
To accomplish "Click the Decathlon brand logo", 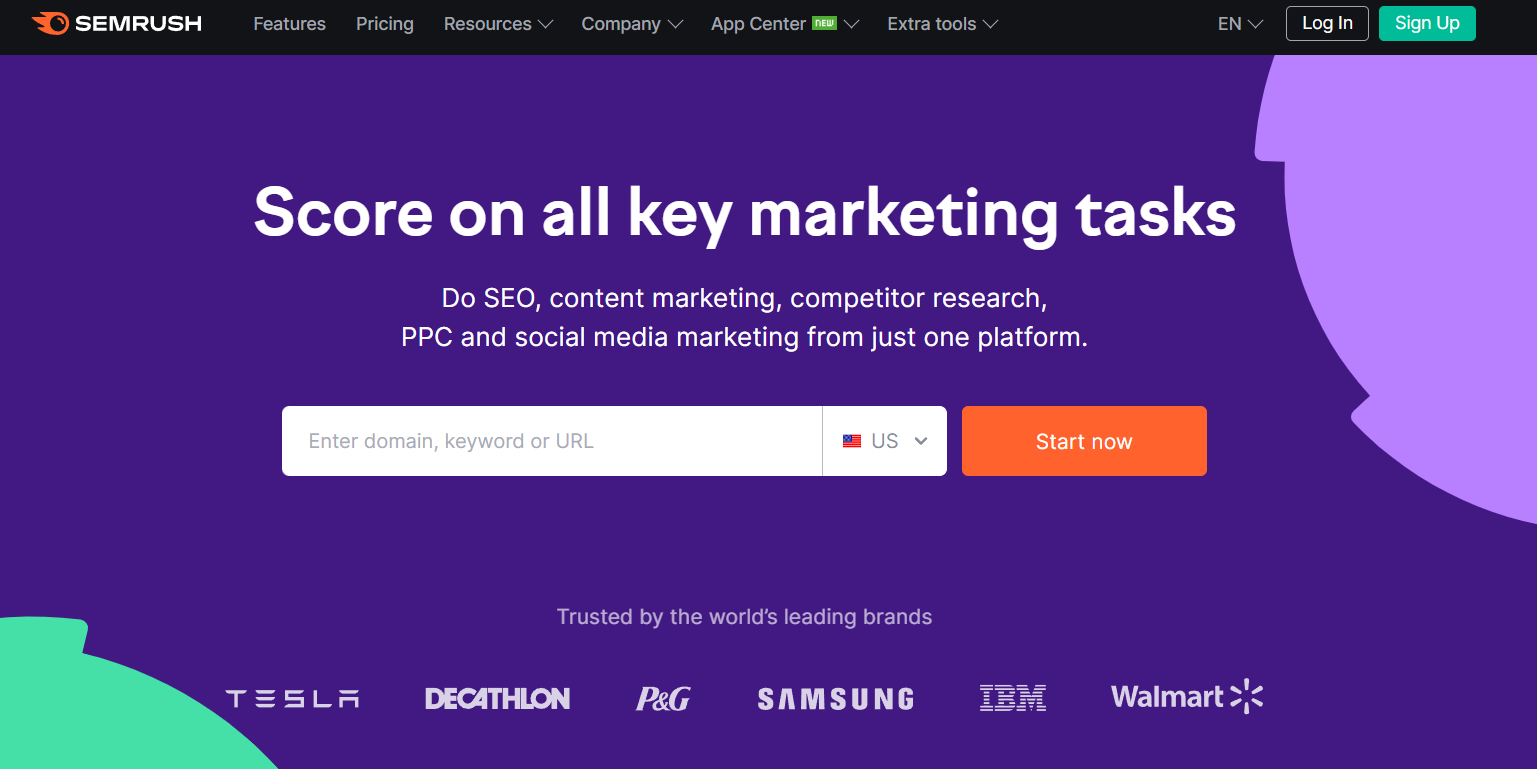I will coord(497,699).
